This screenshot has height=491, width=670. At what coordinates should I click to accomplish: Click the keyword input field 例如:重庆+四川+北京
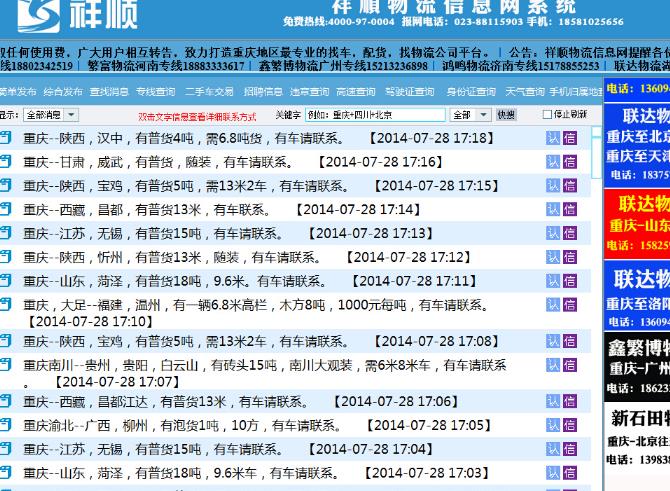coord(375,115)
